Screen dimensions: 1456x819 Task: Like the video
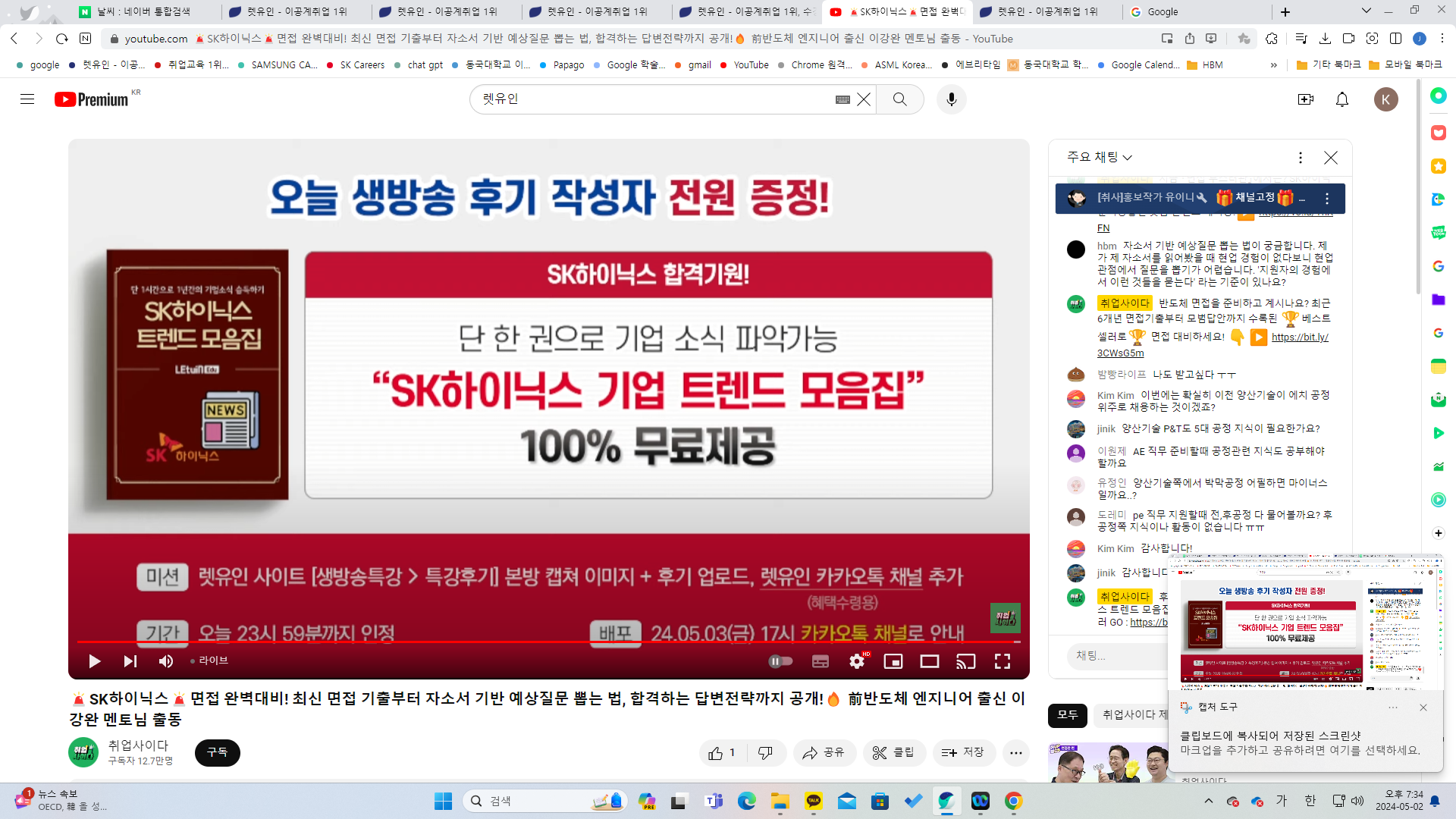click(x=723, y=753)
